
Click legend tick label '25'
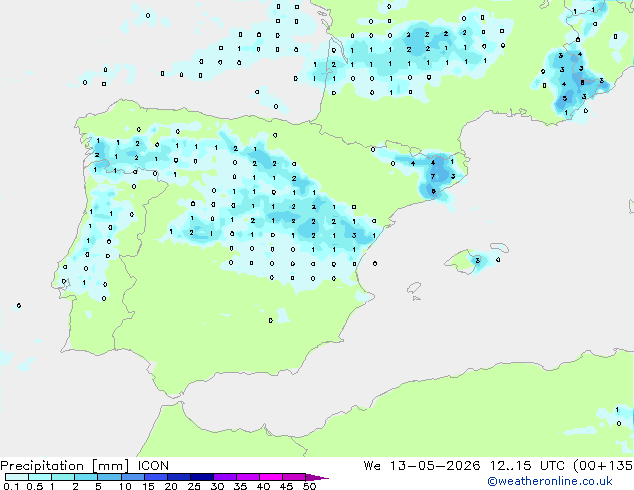click(194, 486)
